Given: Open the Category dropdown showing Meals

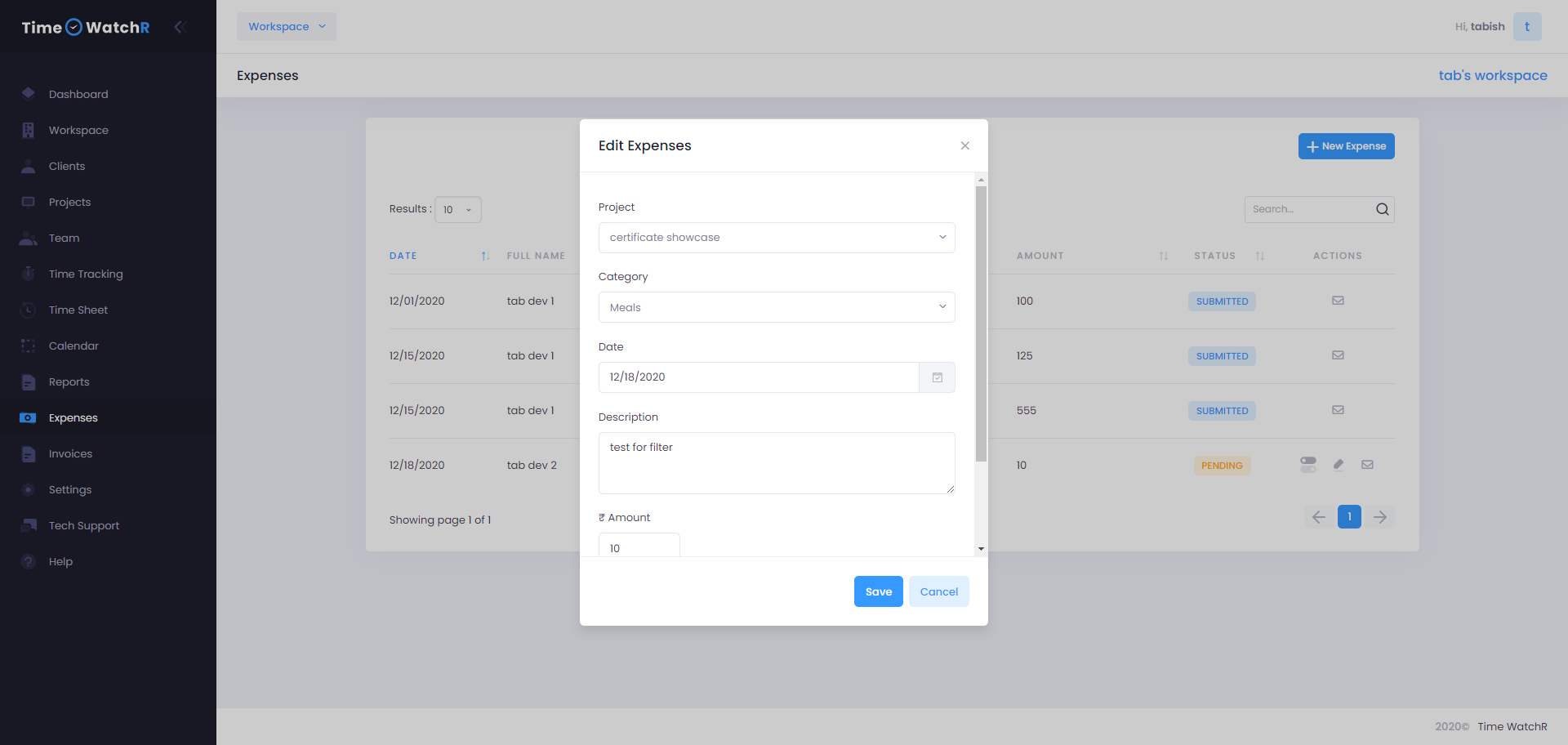Looking at the screenshot, I should pyautogui.click(x=777, y=307).
